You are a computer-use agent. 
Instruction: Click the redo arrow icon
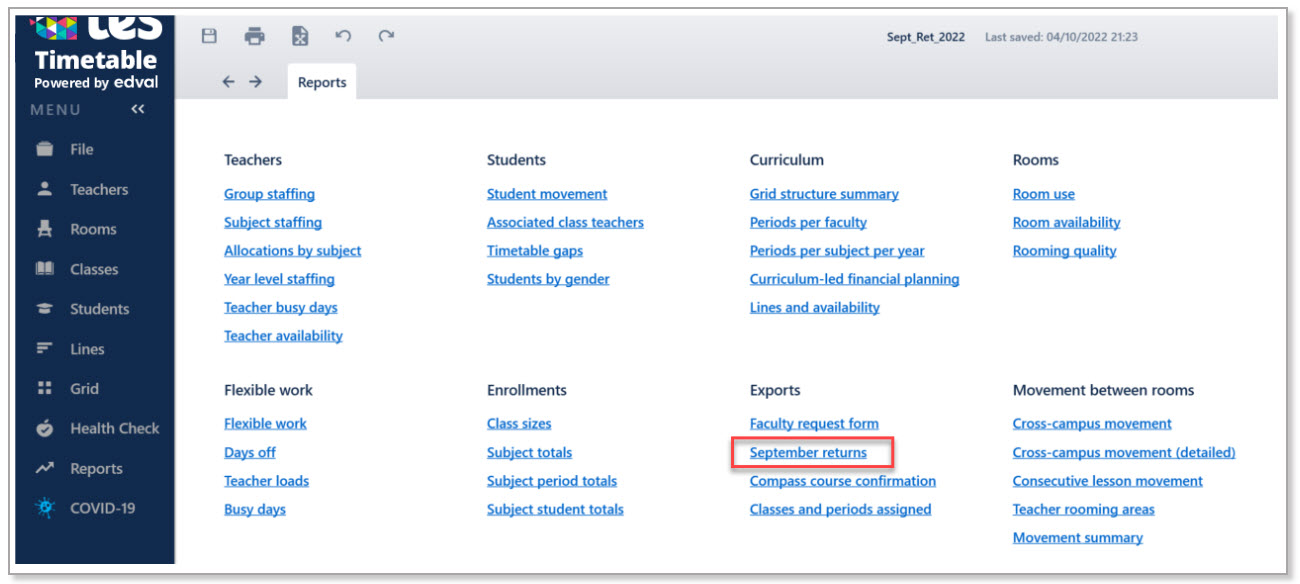coord(386,36)
